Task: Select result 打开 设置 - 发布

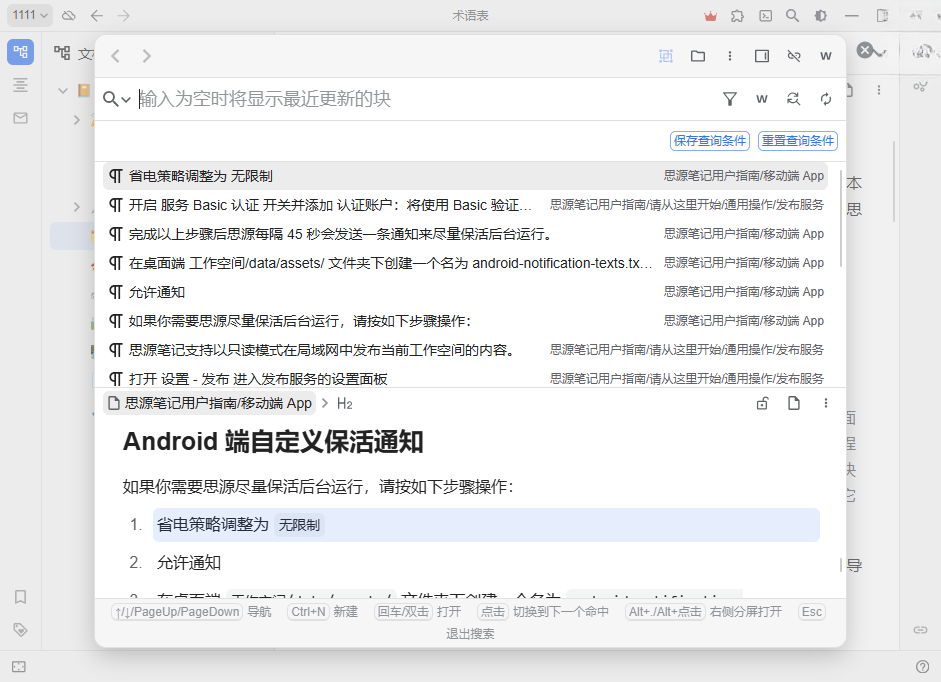Action: pyautogui.click(x=465, y=379)
